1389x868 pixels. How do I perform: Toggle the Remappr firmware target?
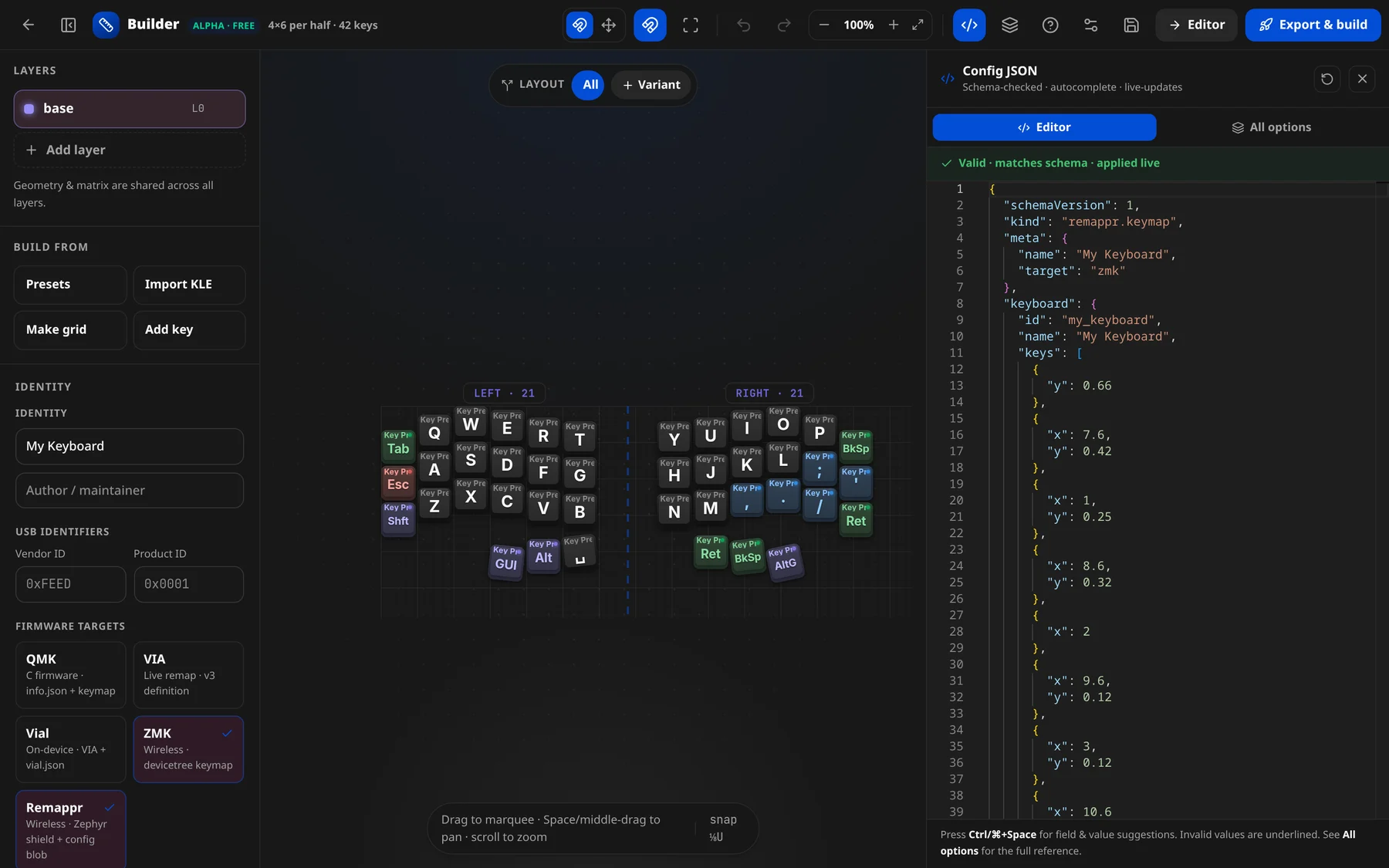click(70, 829)
